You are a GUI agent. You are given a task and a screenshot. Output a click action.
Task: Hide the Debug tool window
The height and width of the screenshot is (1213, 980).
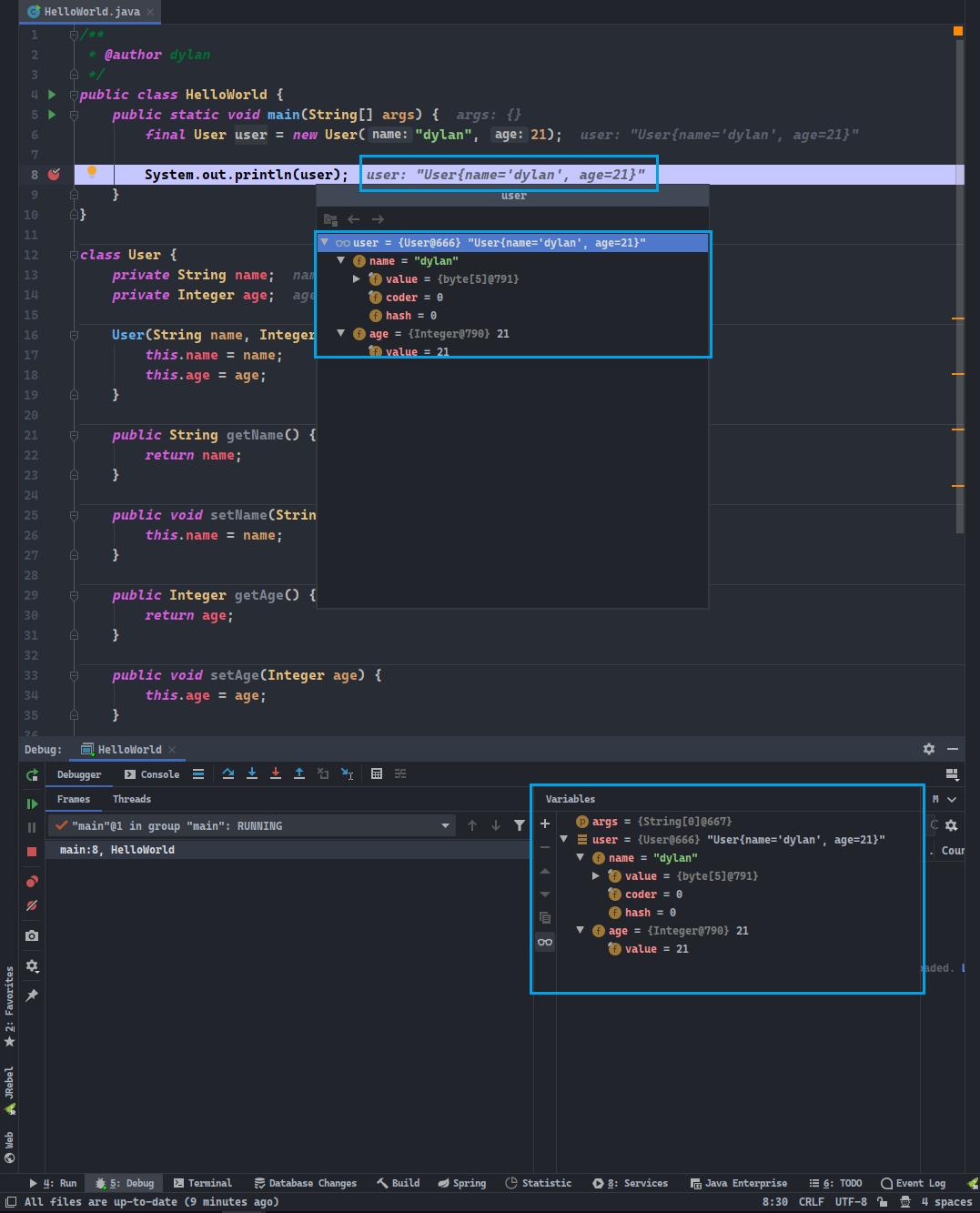953,749
